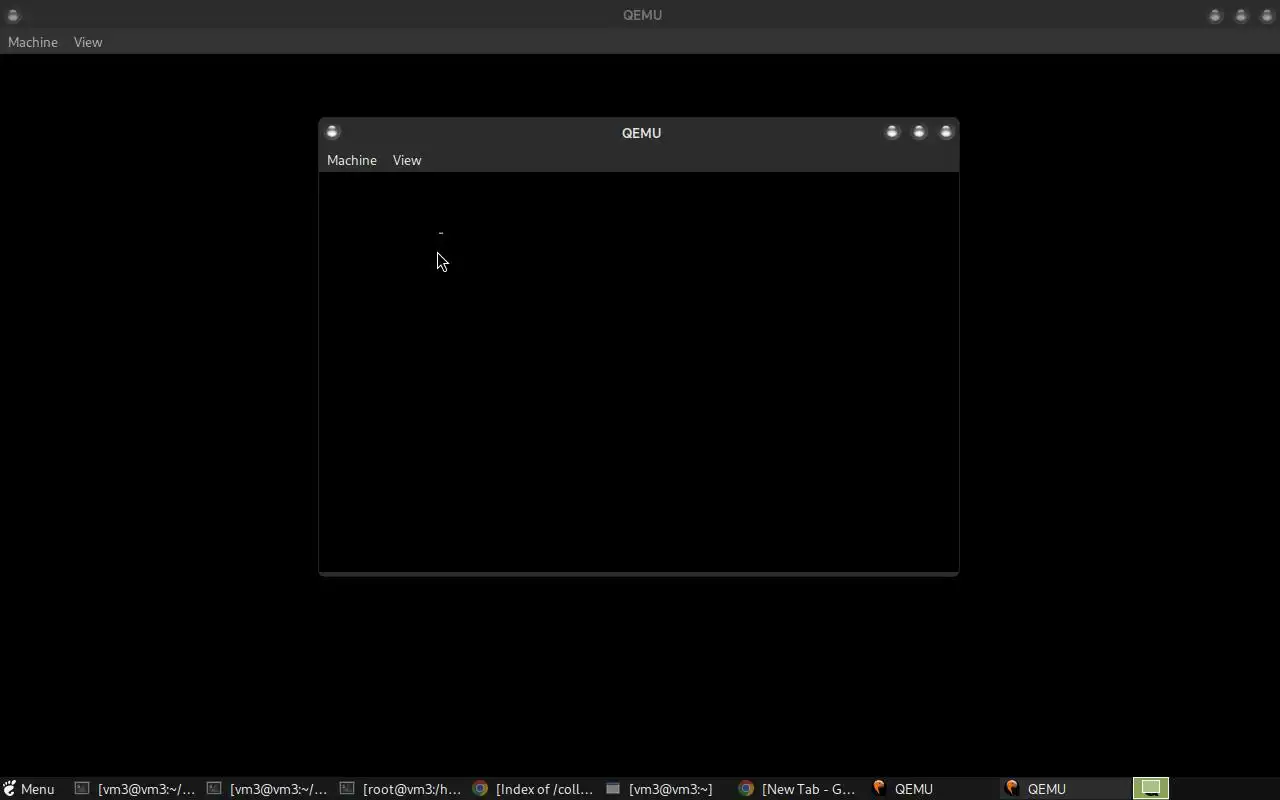Switch to first vm3@vm3:~/ terminal task

point(136,789)
